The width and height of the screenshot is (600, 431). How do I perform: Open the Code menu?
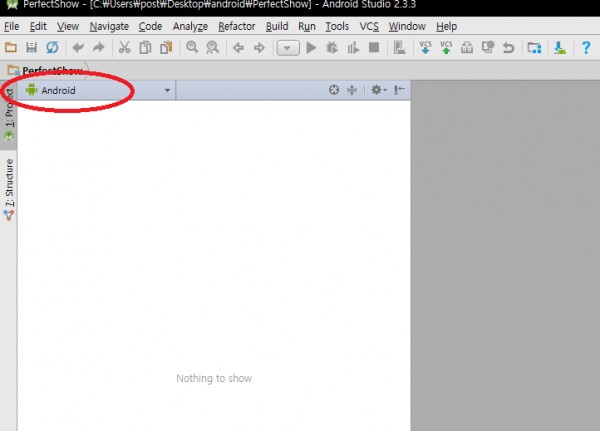150,26
